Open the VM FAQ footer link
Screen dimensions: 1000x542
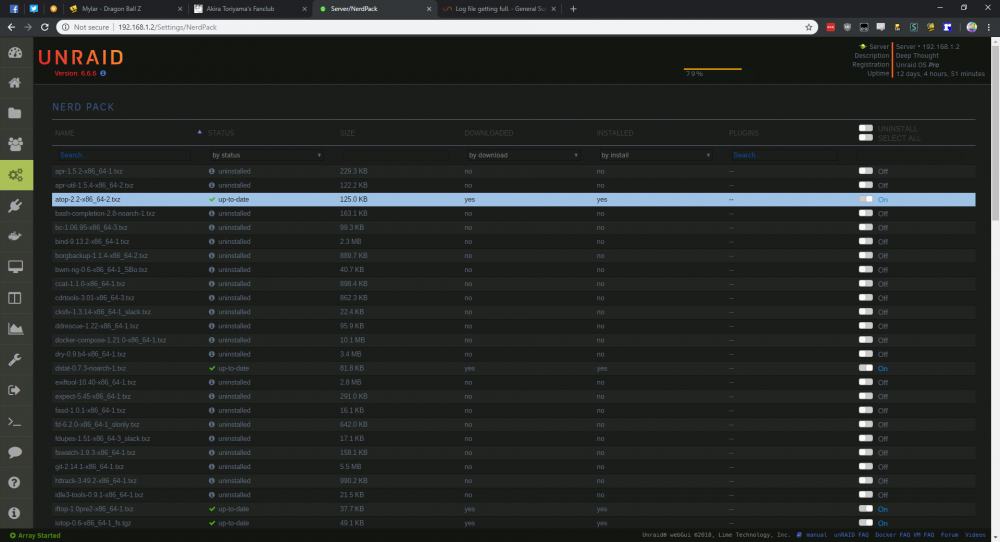point(925,535)
